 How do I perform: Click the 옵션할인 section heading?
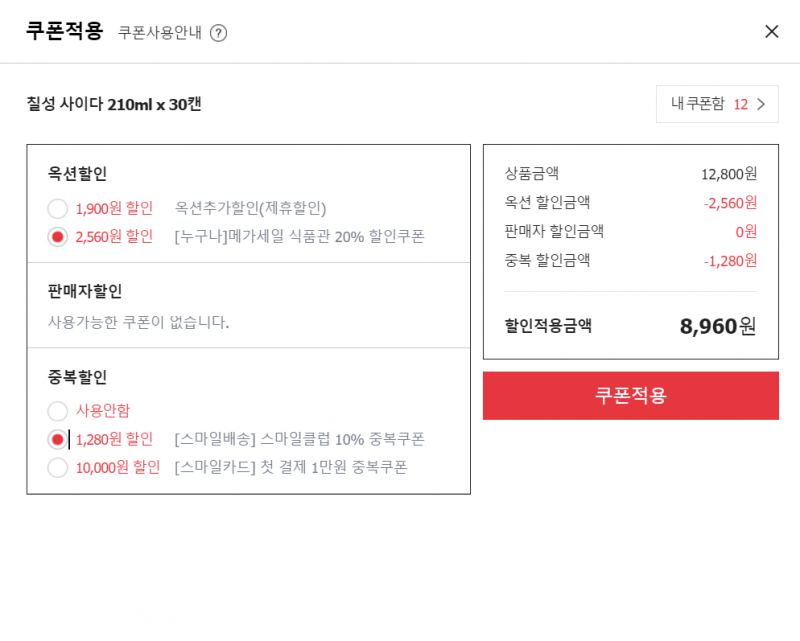click(77, 174)
